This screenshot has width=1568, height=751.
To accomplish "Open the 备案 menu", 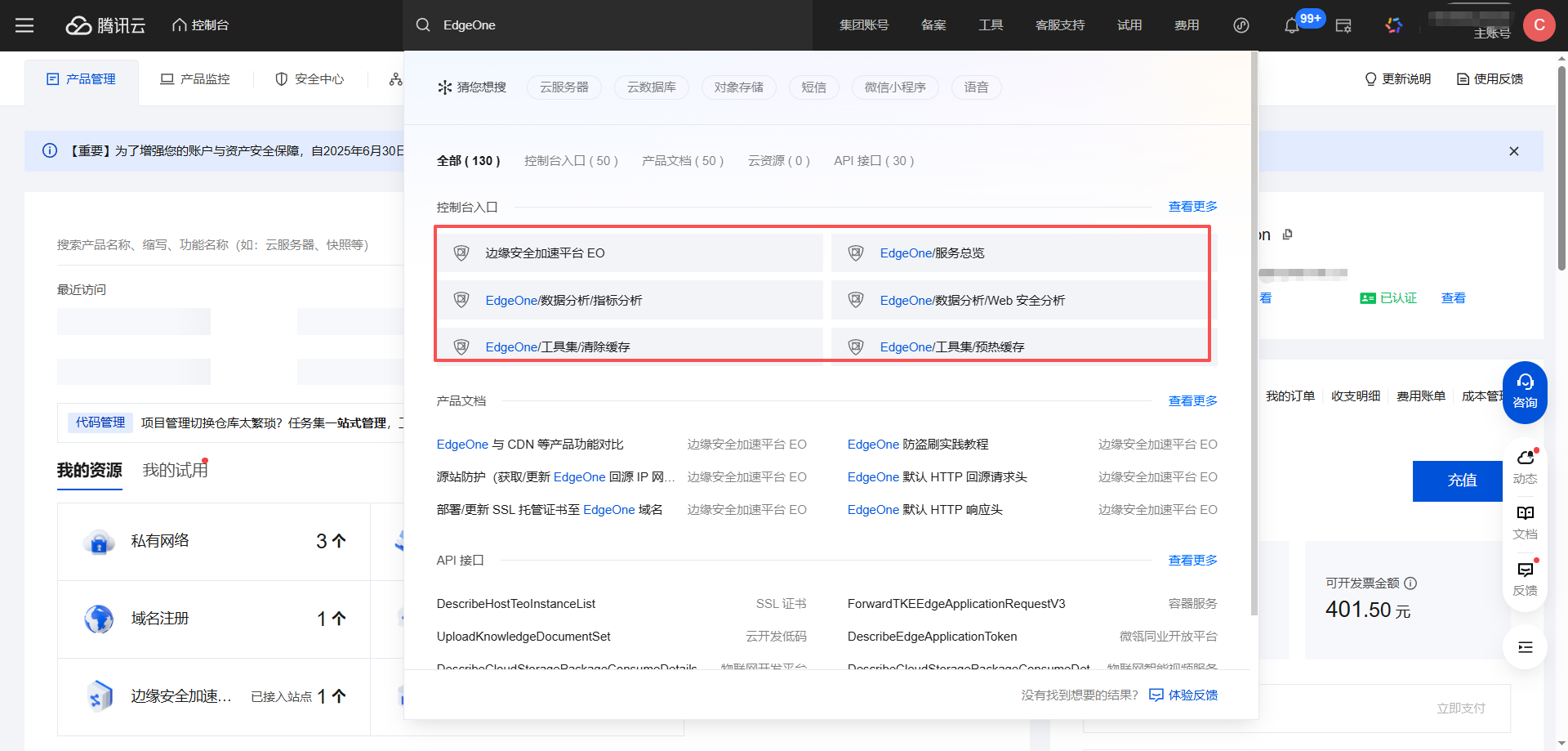I will coord(933,25).
